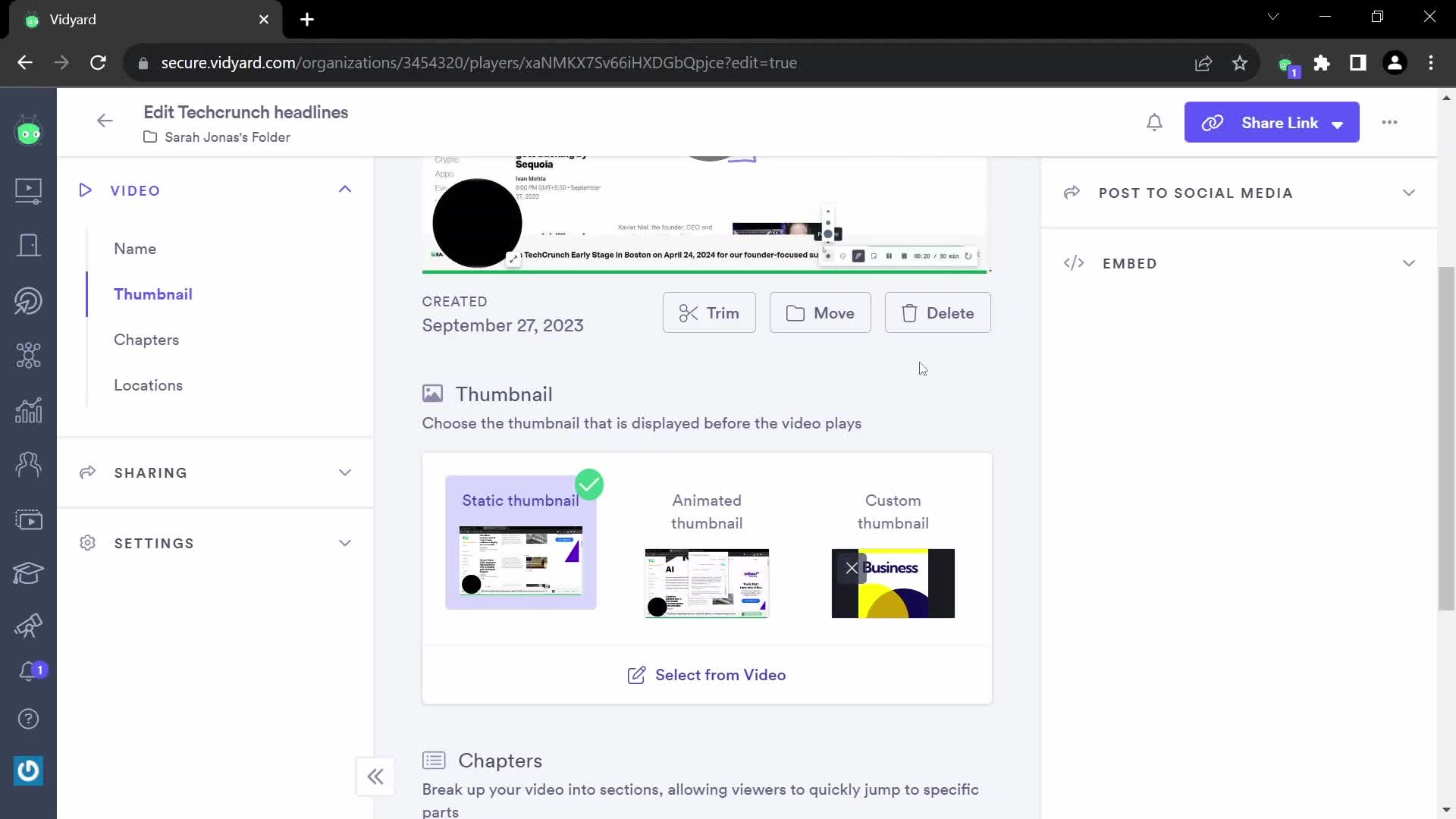Open the integrations hub sidebar icon
This screenshot has width=1456, height=819.
click(28, 356)
